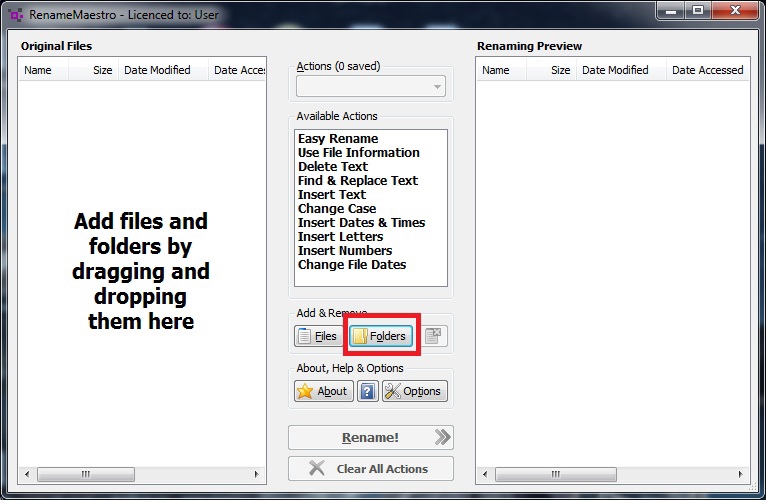Close the RenameMaestro window
The height and width of the screenshot is (502, 766).
click(735, 10)
